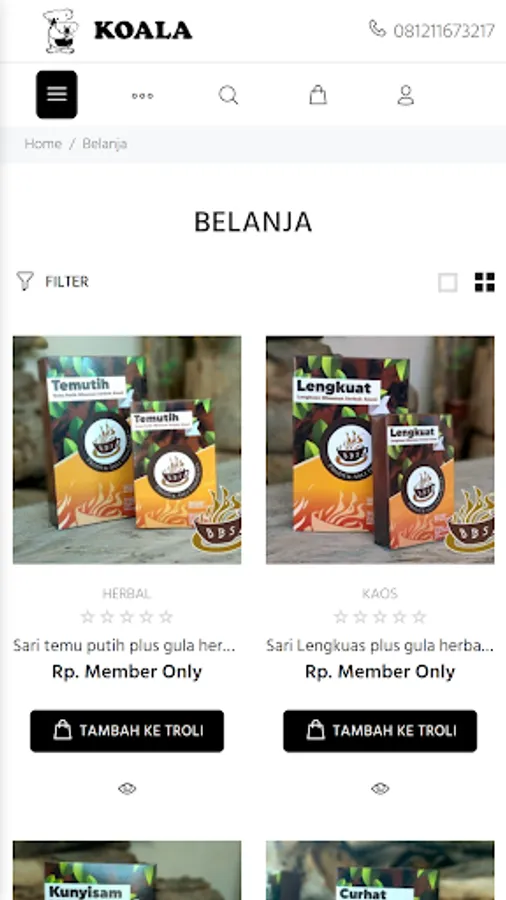Quick view Lengkuat product eye icon
This screenshot has width=506, height=900.
[x=380, y=789]
